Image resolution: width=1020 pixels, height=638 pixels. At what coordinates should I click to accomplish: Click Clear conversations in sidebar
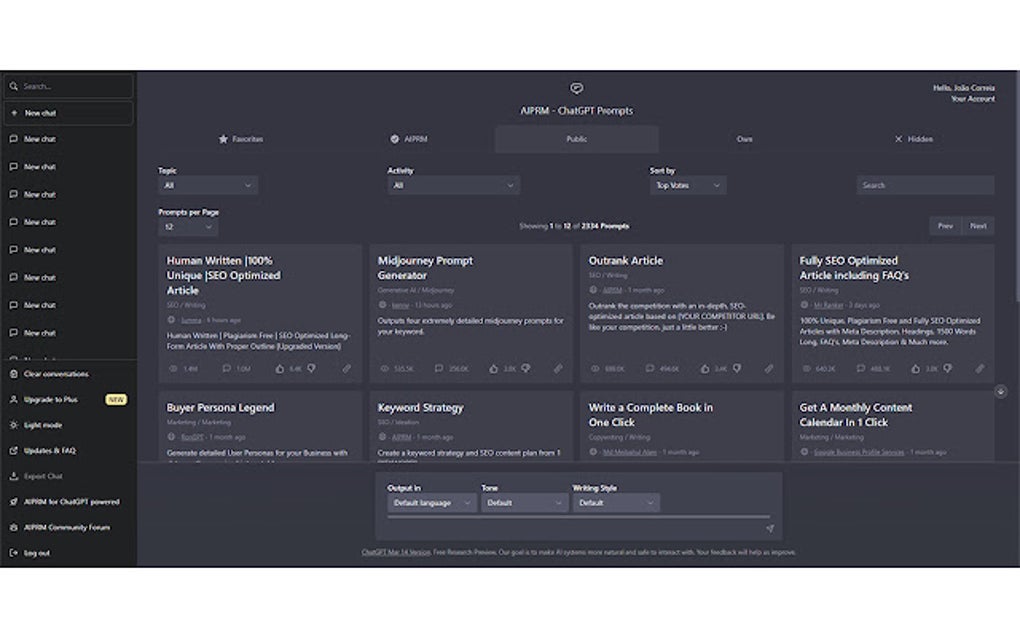coord(56,375)
